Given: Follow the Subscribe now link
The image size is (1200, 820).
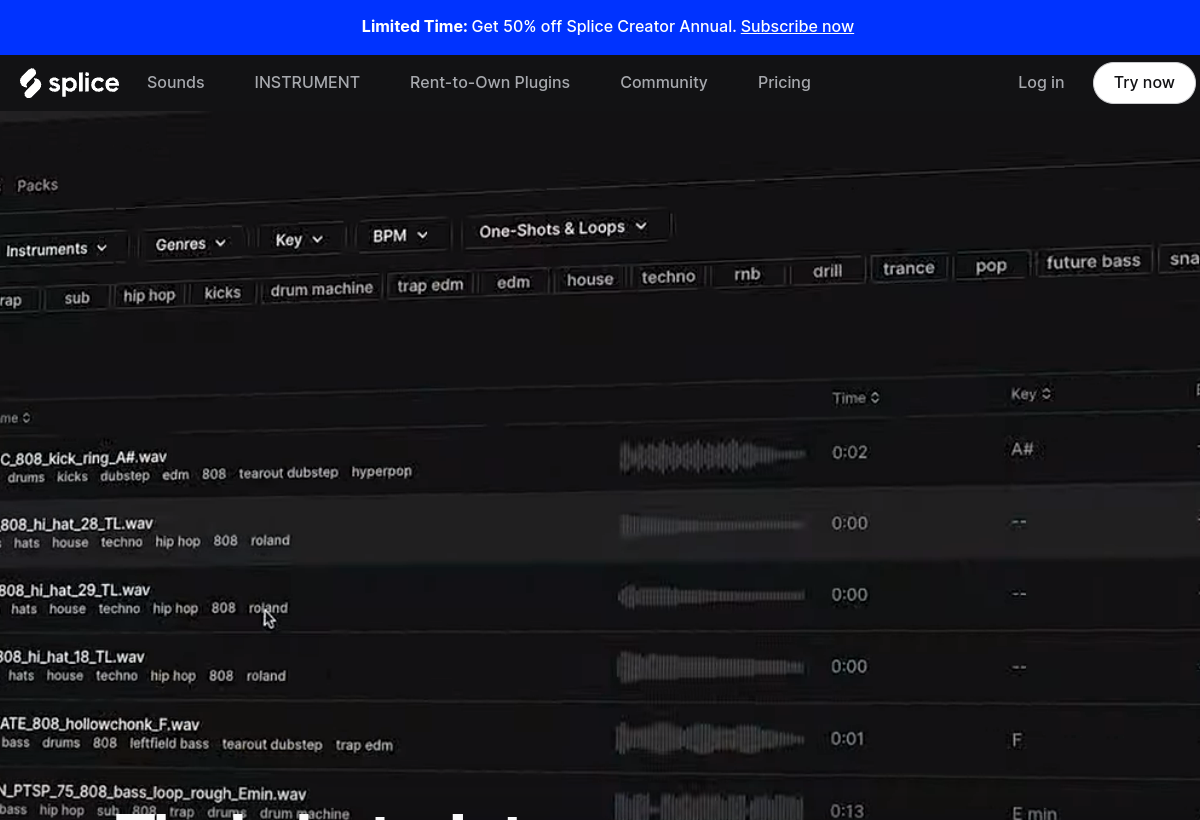Looking at the screenshot, I should 797,27.
